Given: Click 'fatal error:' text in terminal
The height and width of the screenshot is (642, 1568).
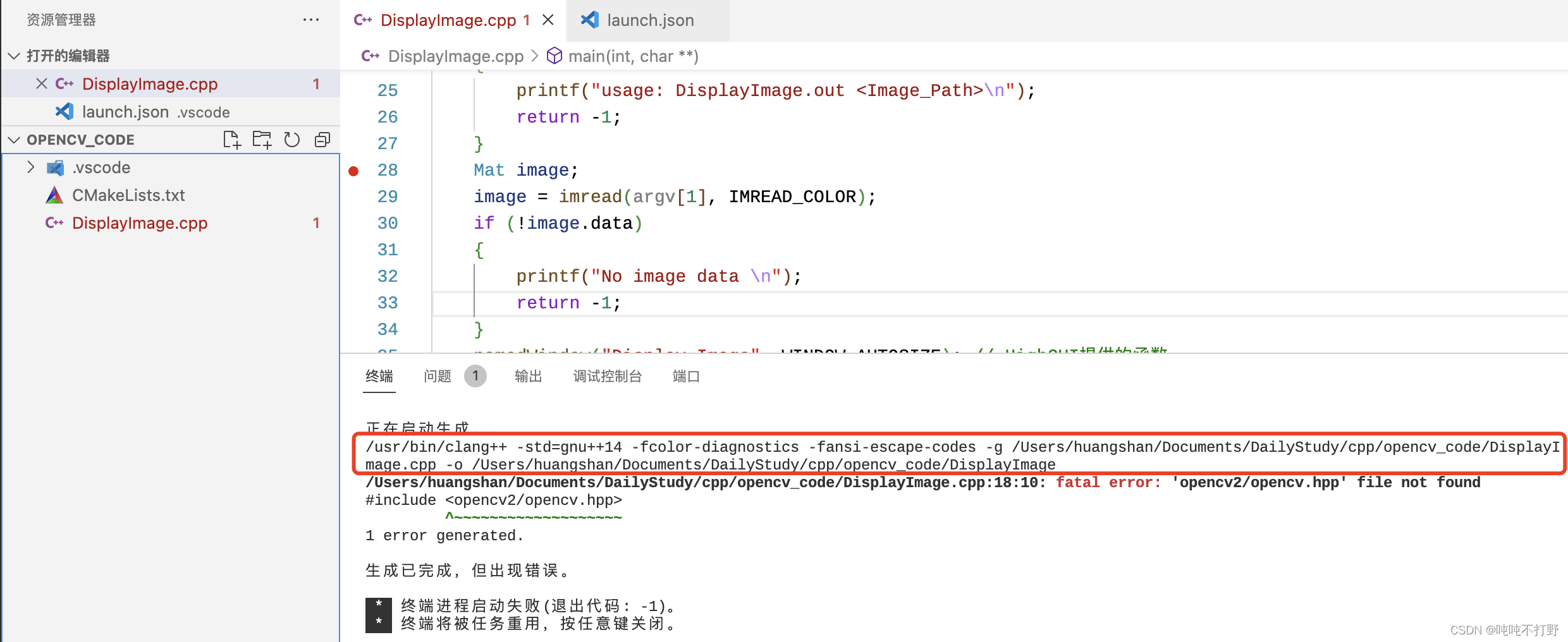Looking at the screenshot, I should click(1108, 483).
